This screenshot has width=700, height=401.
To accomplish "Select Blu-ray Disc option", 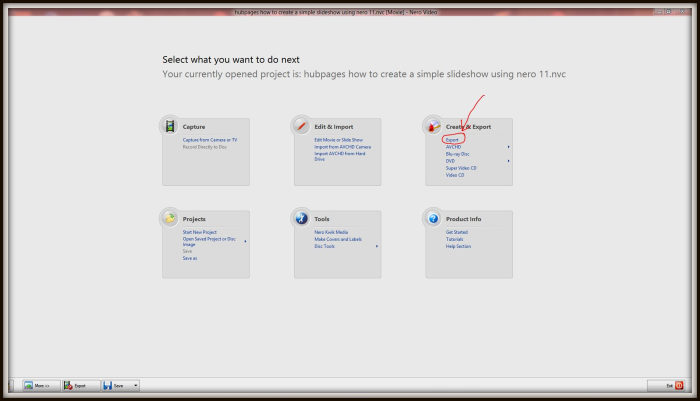I will (457, 154).
